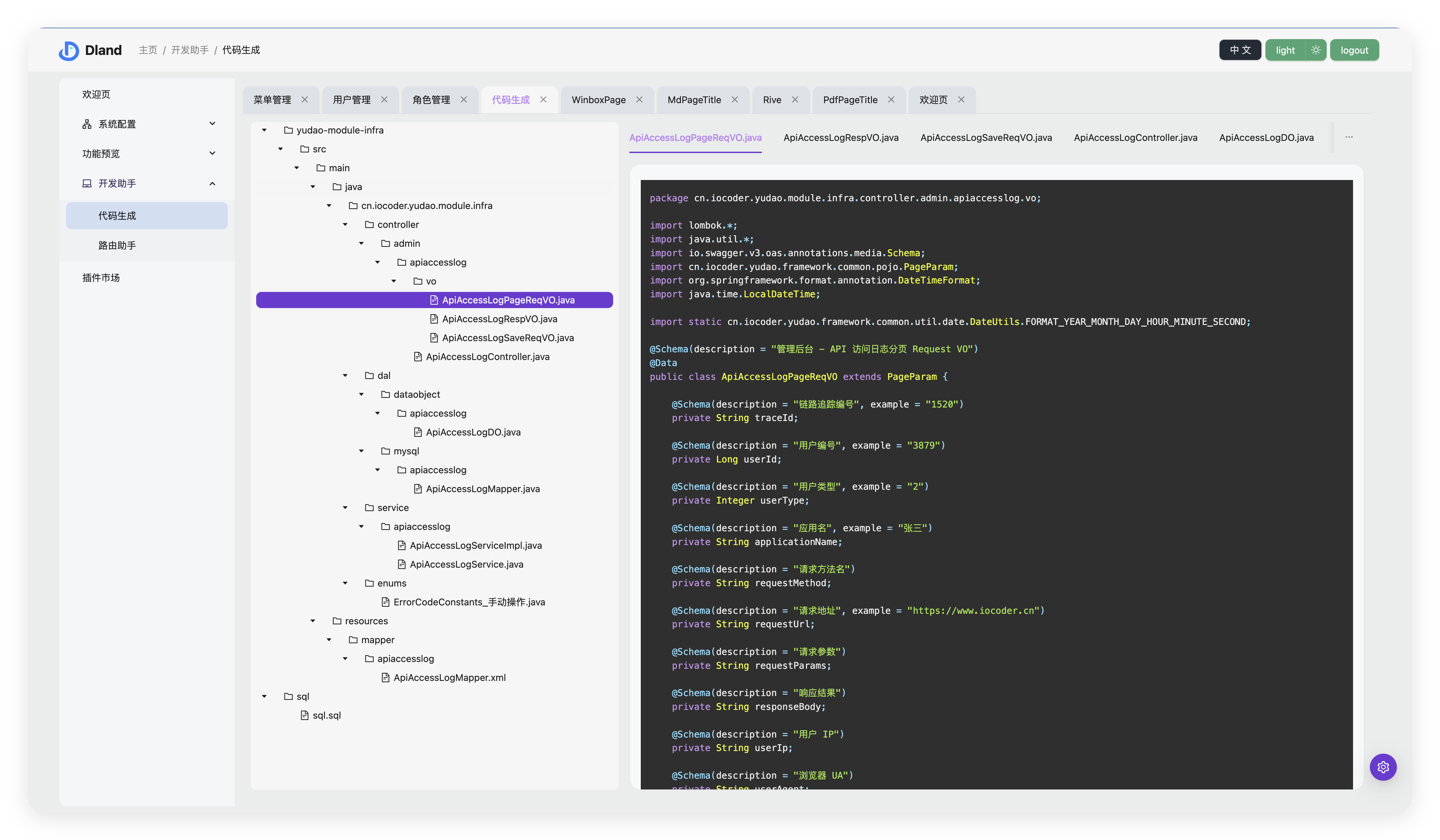Collapse the dal folder arrow

point(345,376)
